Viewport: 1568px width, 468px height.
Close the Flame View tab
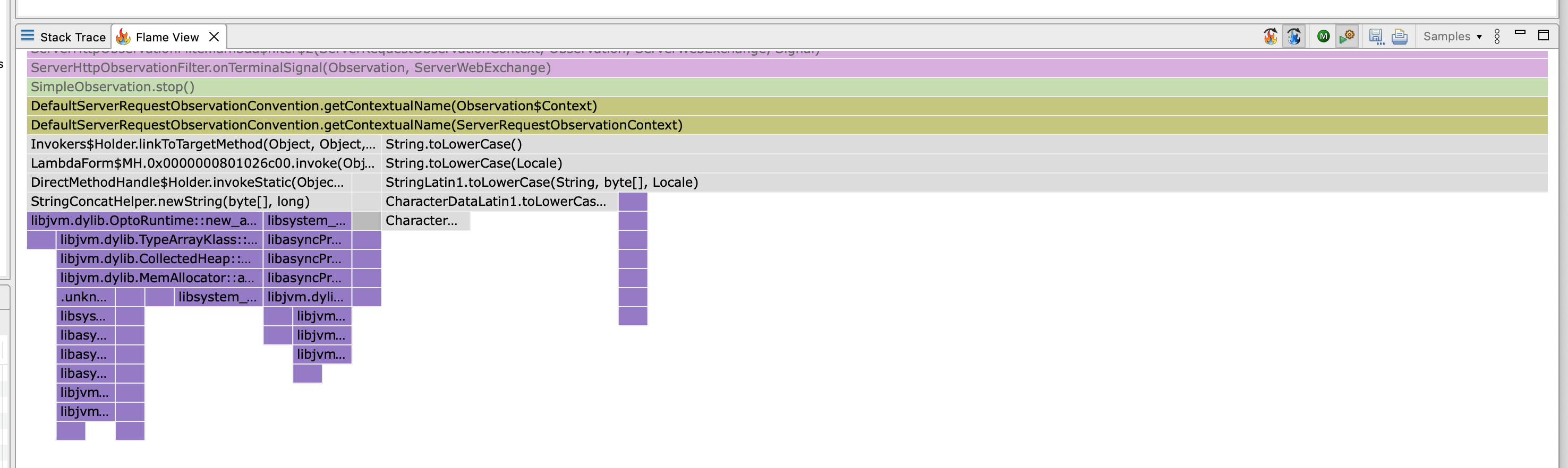click(x=214, y=37)
